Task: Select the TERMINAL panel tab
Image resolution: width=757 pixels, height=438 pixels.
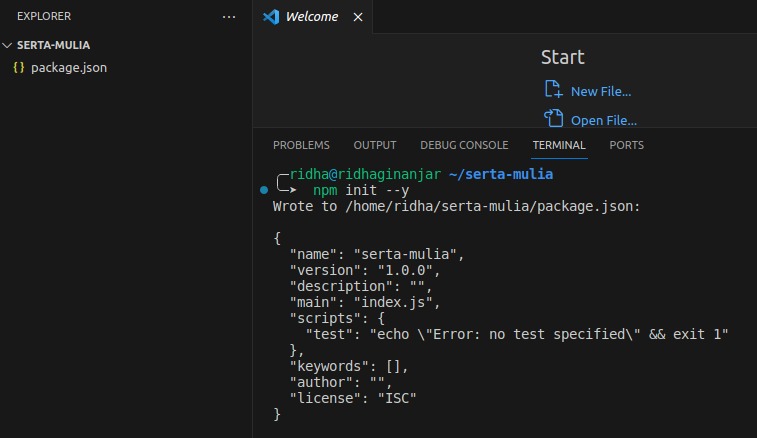Action: point(559,145)
